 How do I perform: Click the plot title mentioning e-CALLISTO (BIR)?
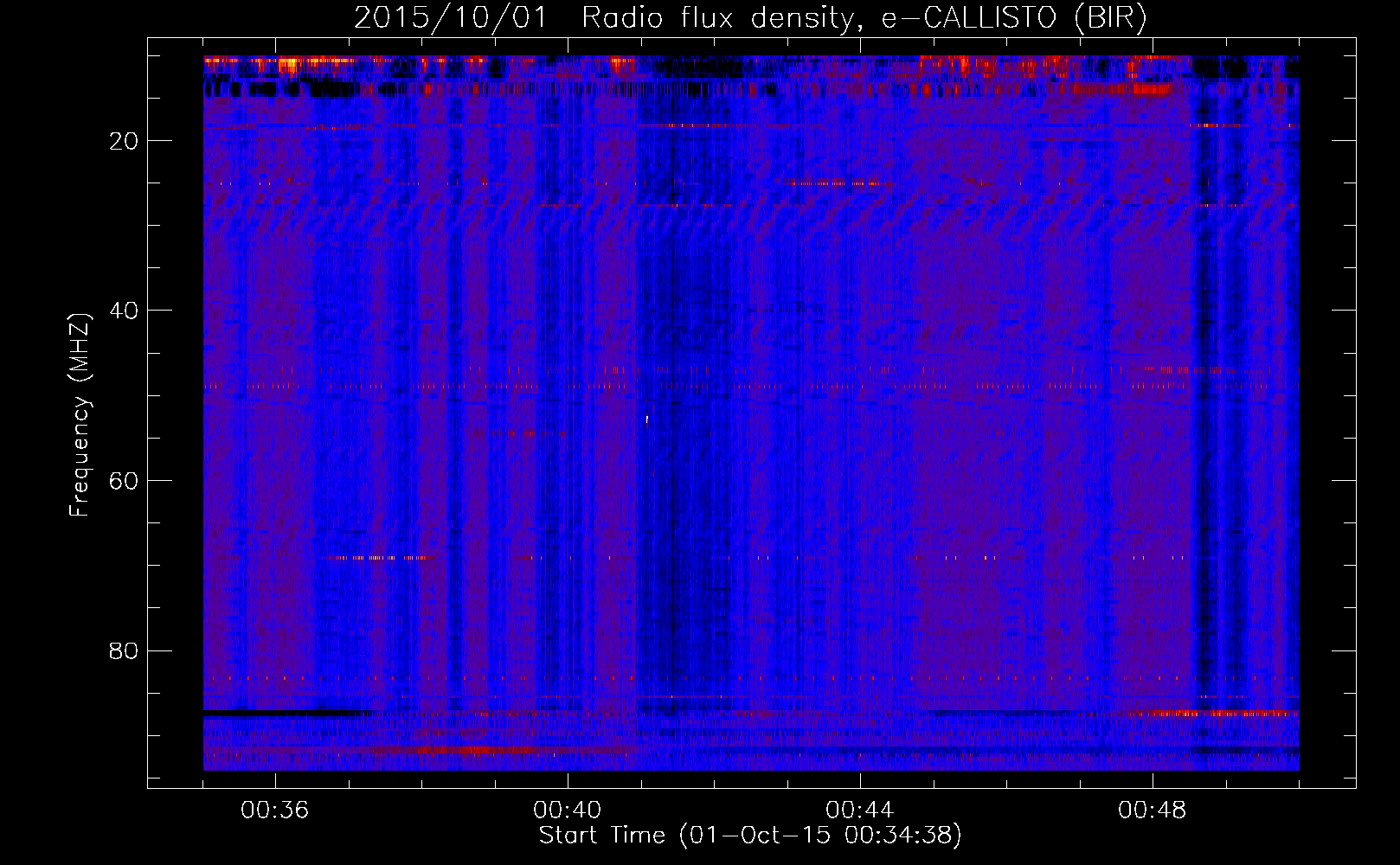click(x=750, y=18)
